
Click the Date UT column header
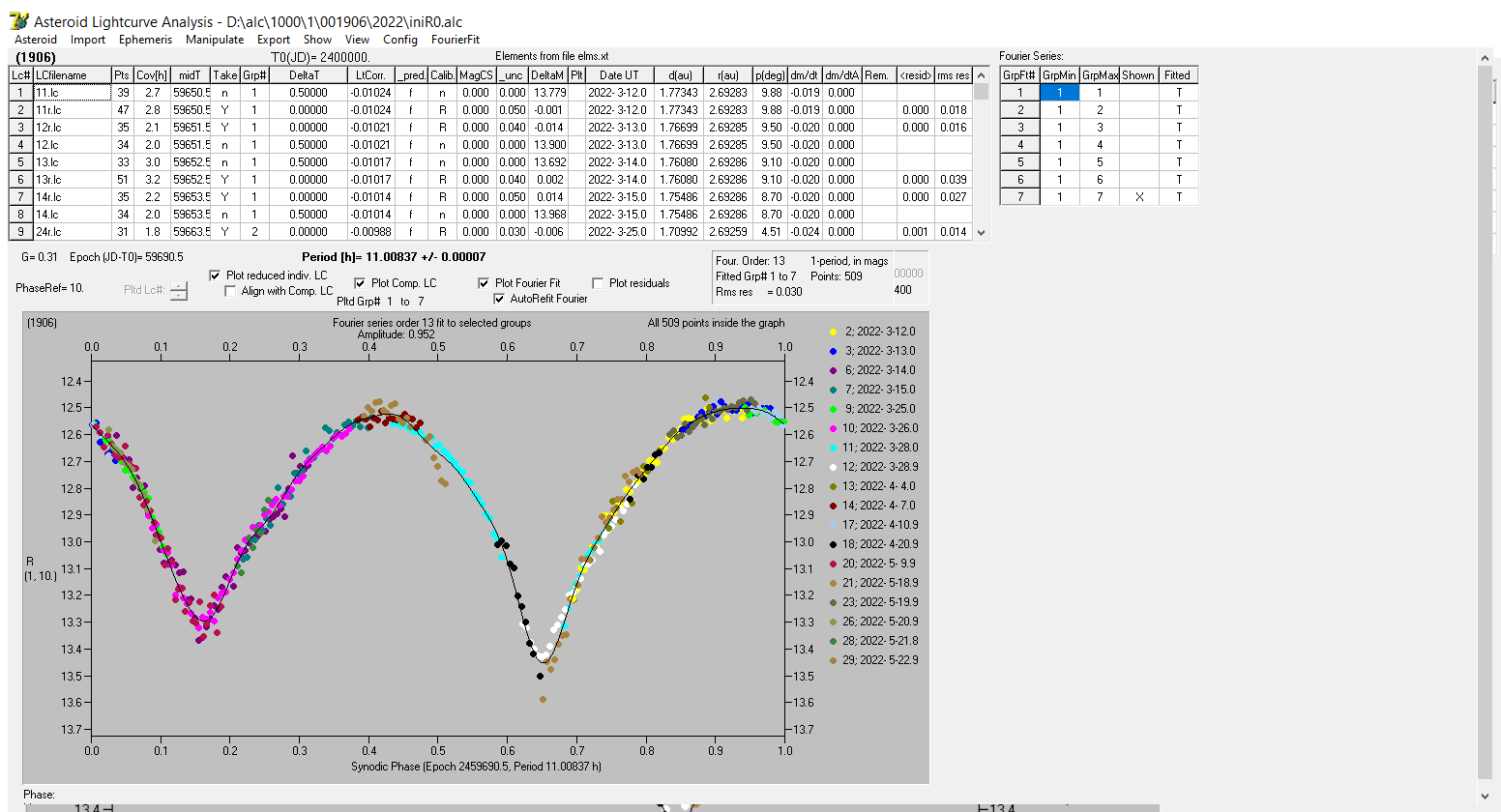click(x=619, y=75)
